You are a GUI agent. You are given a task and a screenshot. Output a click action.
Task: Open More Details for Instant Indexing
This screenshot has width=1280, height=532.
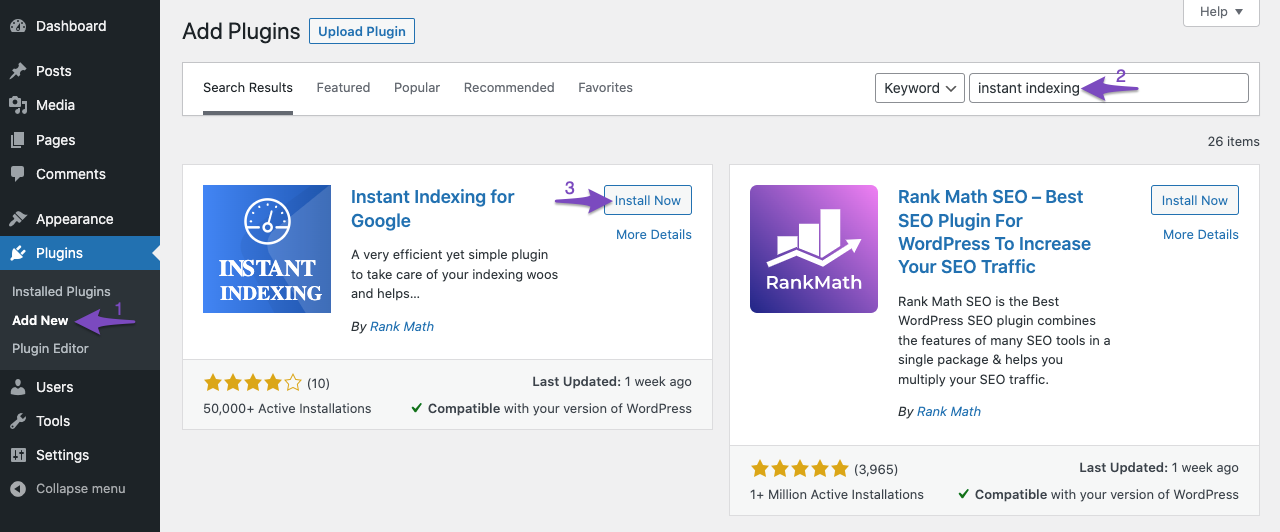pos(654,235)
